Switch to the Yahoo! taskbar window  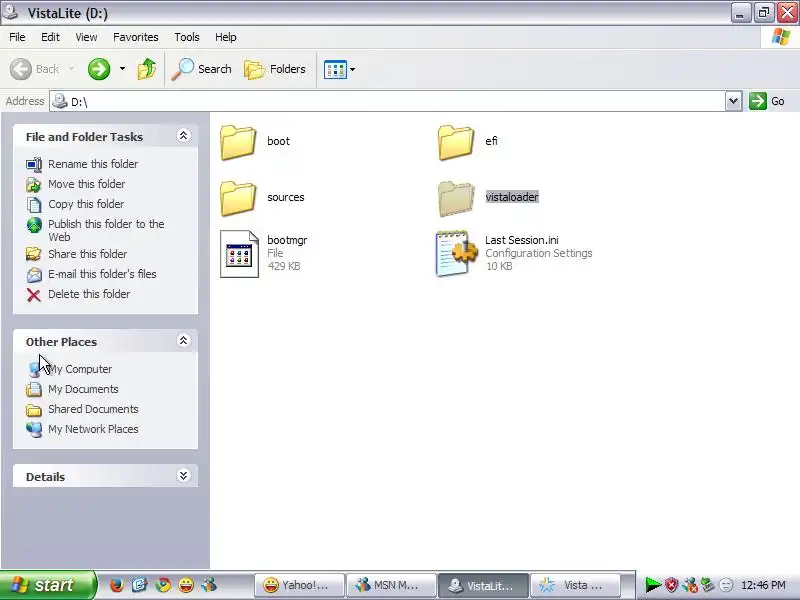pos(299,585)
